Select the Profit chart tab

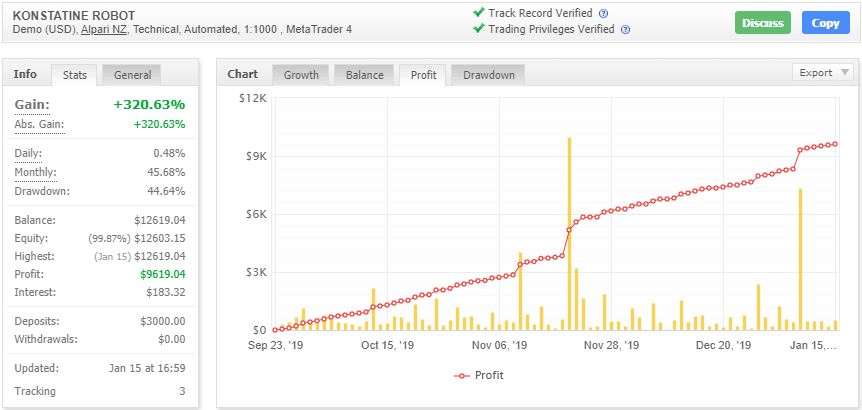[422, 75]
